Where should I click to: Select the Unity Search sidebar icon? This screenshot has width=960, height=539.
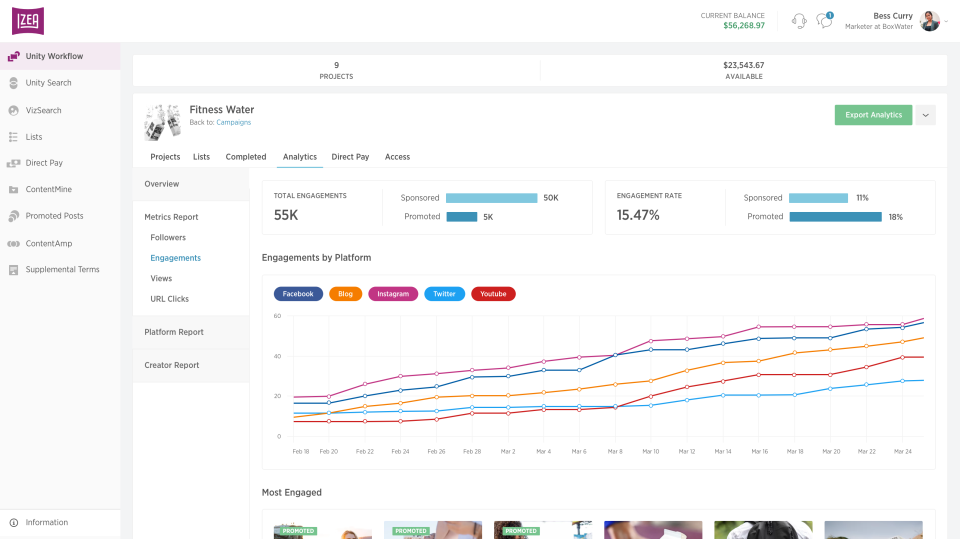coord(13,83)
